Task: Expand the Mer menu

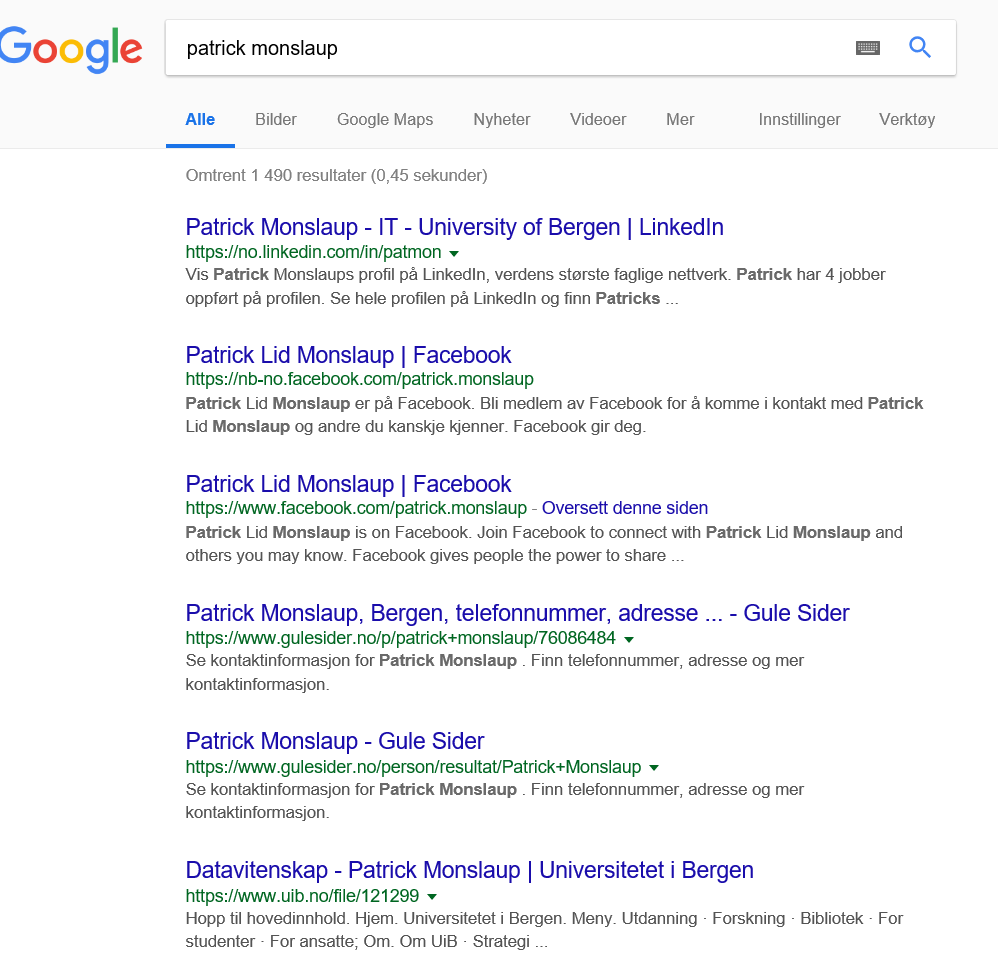Action: (x=680, y=120)
